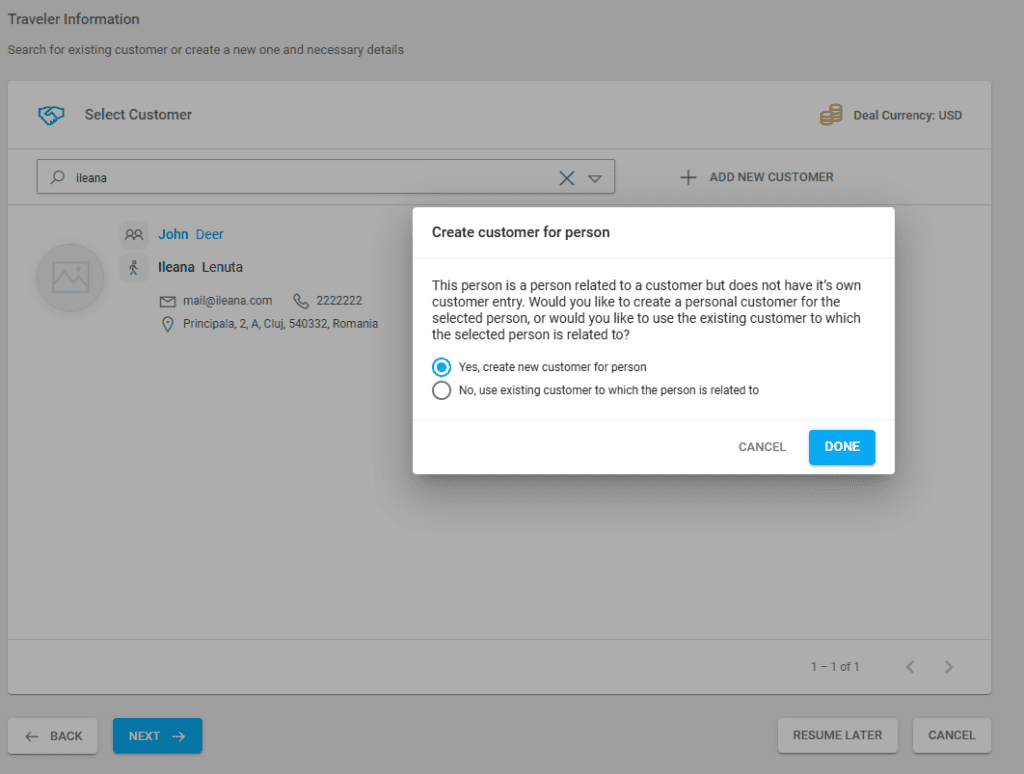The image size is (1024, 774).
Task: Click the phone icon next to 2222222
Action: (301, 301)
